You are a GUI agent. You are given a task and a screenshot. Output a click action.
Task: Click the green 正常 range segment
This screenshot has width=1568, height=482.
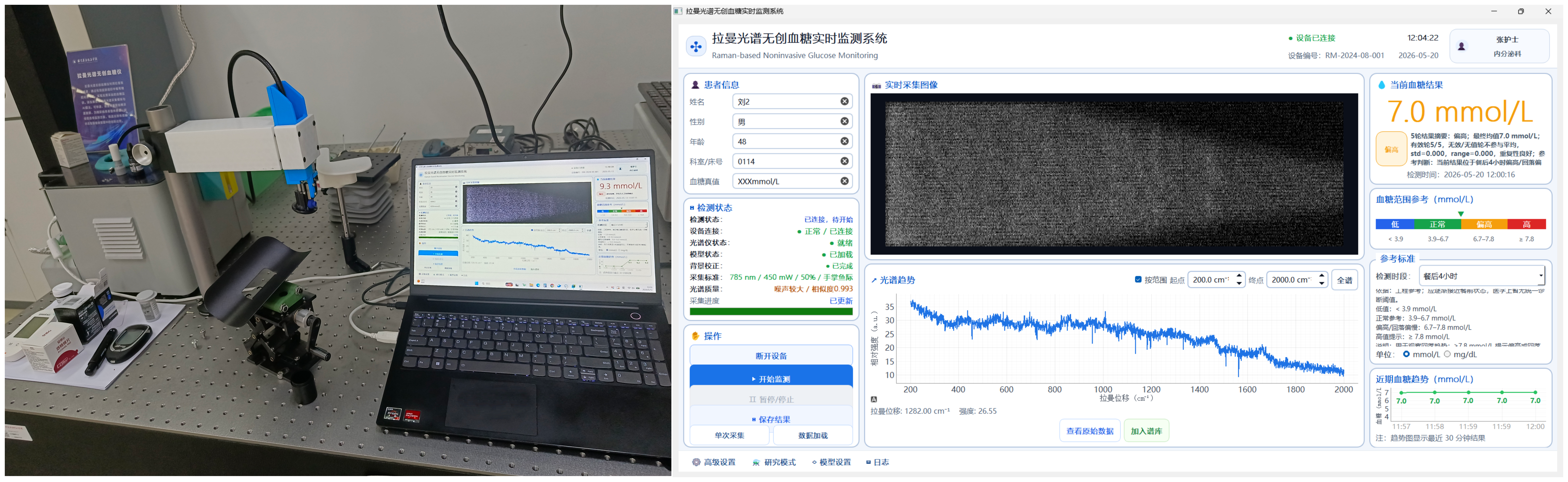(1438, 225)
